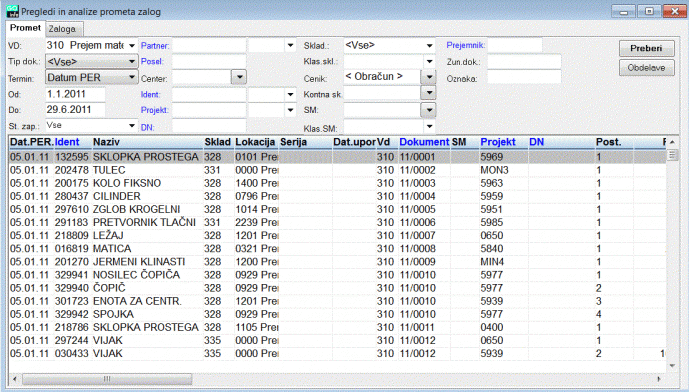The height and width of the screenshot is (392, 689).
Task: Click the Od date field 1.1.2011
Action: (75, 94)
